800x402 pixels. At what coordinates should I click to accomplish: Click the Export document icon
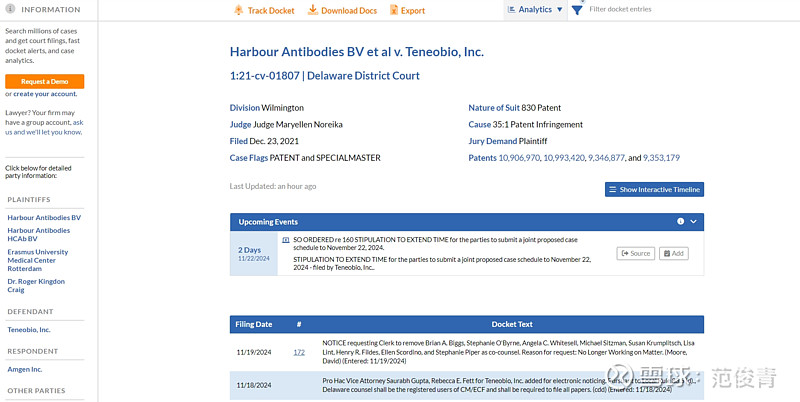click(393, 10)
